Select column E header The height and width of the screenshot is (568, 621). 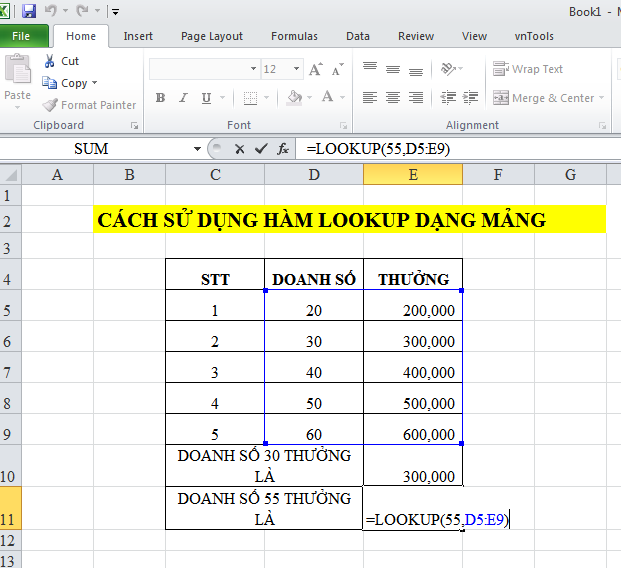click(x=413, y=175)
